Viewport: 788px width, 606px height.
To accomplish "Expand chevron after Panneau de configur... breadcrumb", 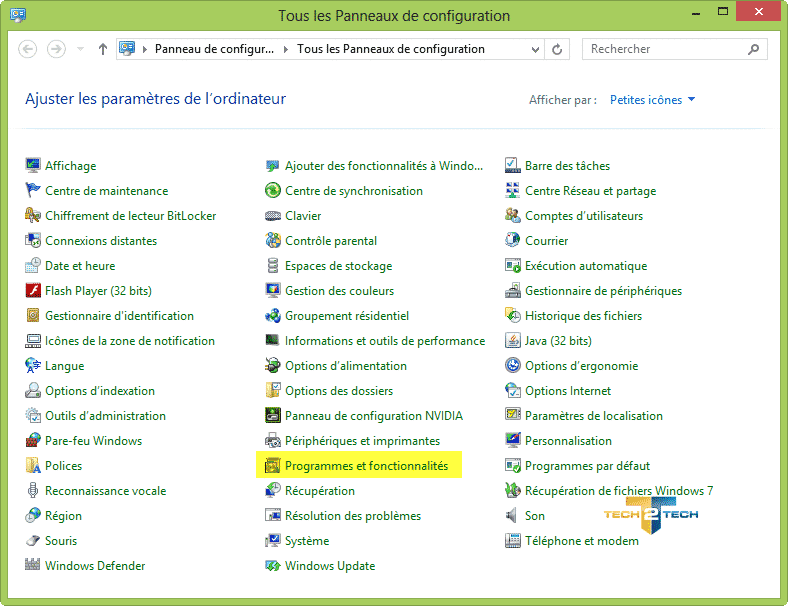I will (x=285, y=49).
